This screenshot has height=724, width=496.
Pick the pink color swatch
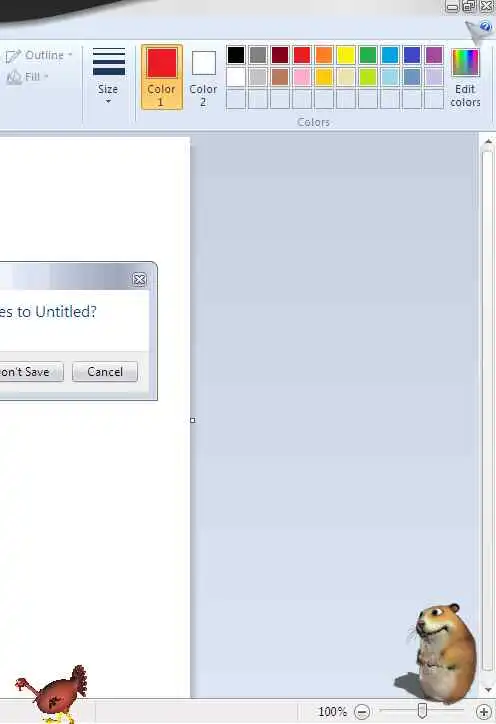pos(302,77)
